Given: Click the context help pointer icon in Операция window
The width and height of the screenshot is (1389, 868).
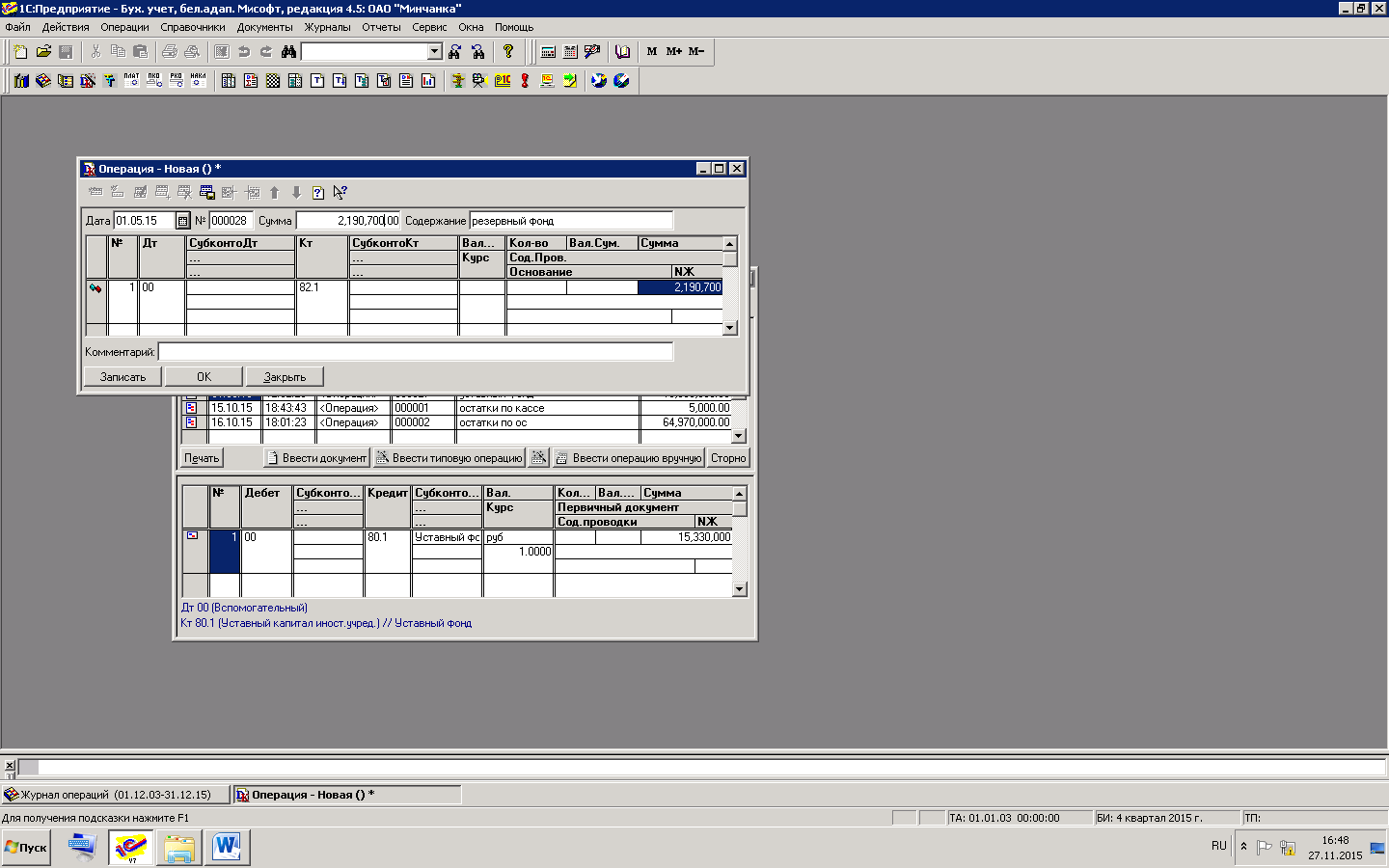Looking at the screenshot, I should [x=340, y=193].
